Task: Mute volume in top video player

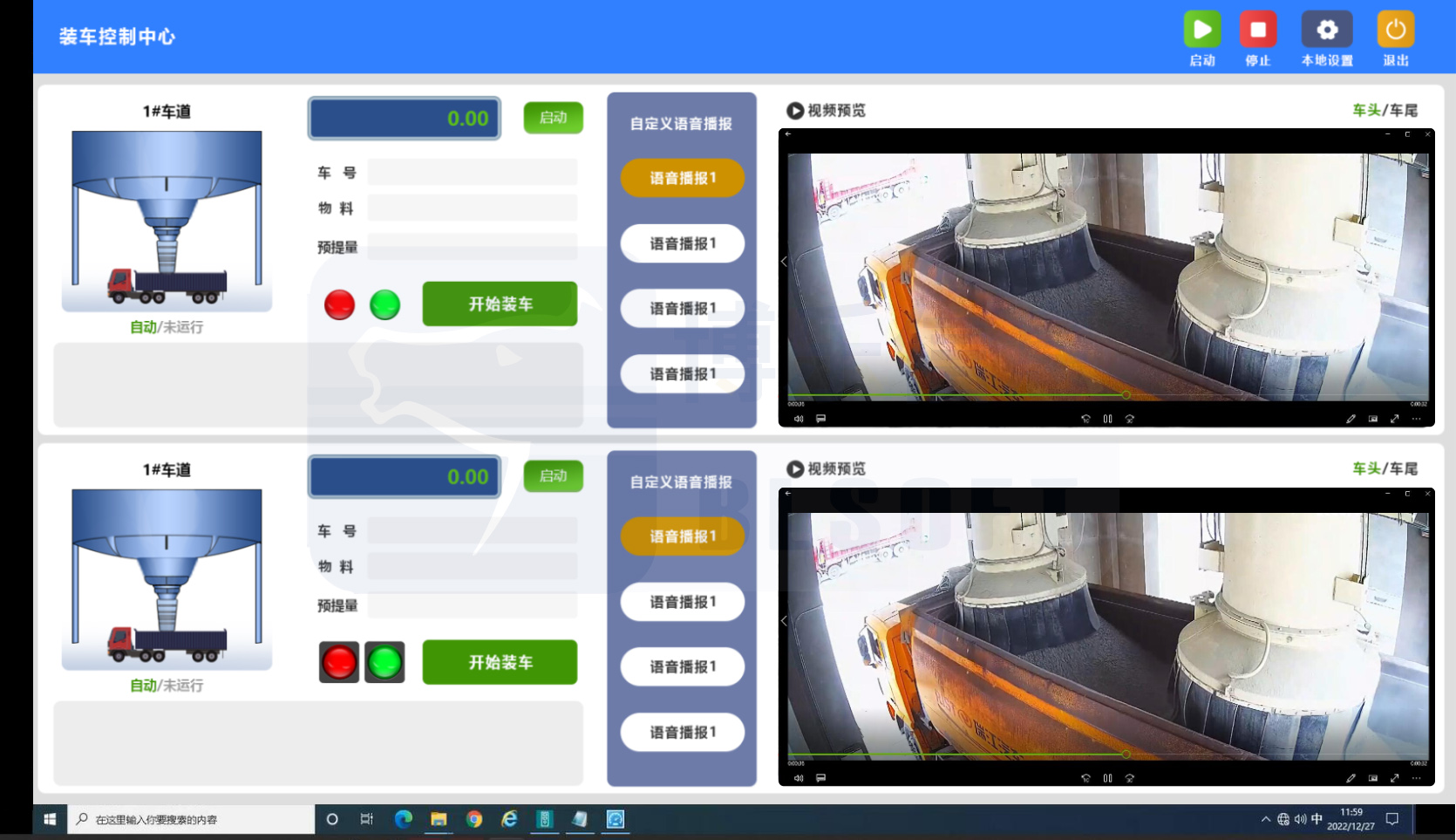Action: coord(799,419)
